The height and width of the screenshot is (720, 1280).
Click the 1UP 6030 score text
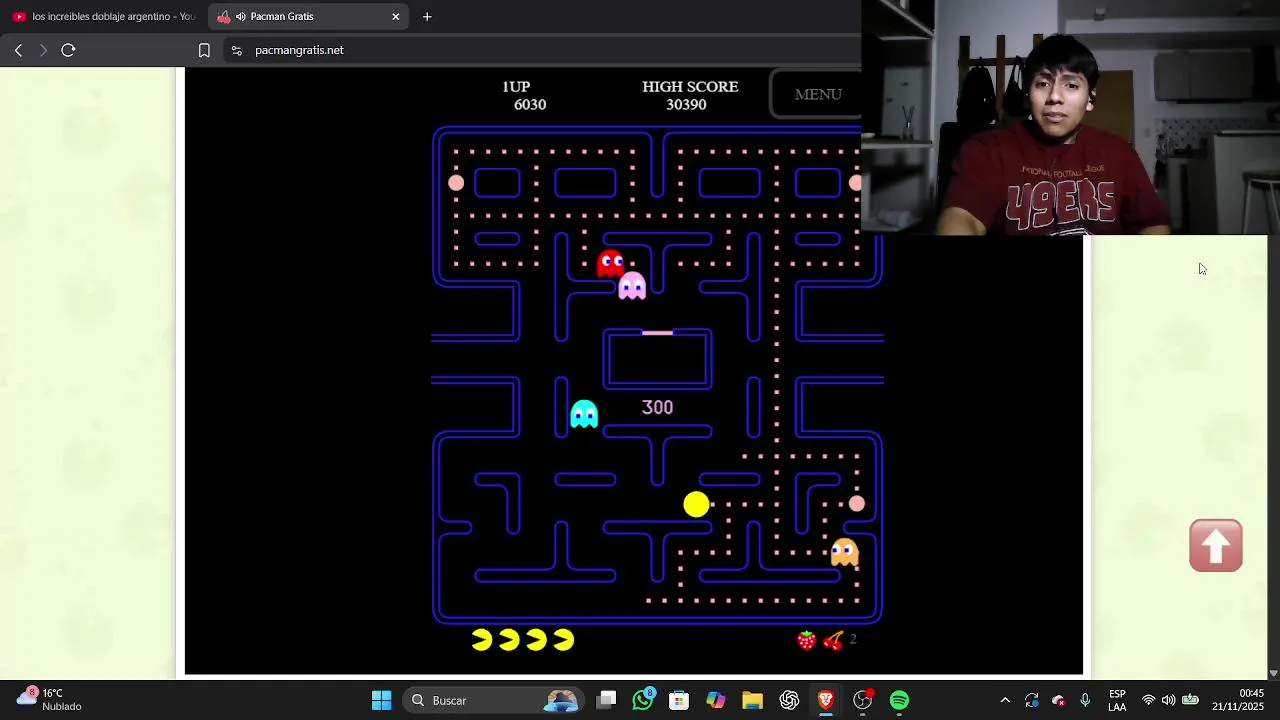coord(524,95)
